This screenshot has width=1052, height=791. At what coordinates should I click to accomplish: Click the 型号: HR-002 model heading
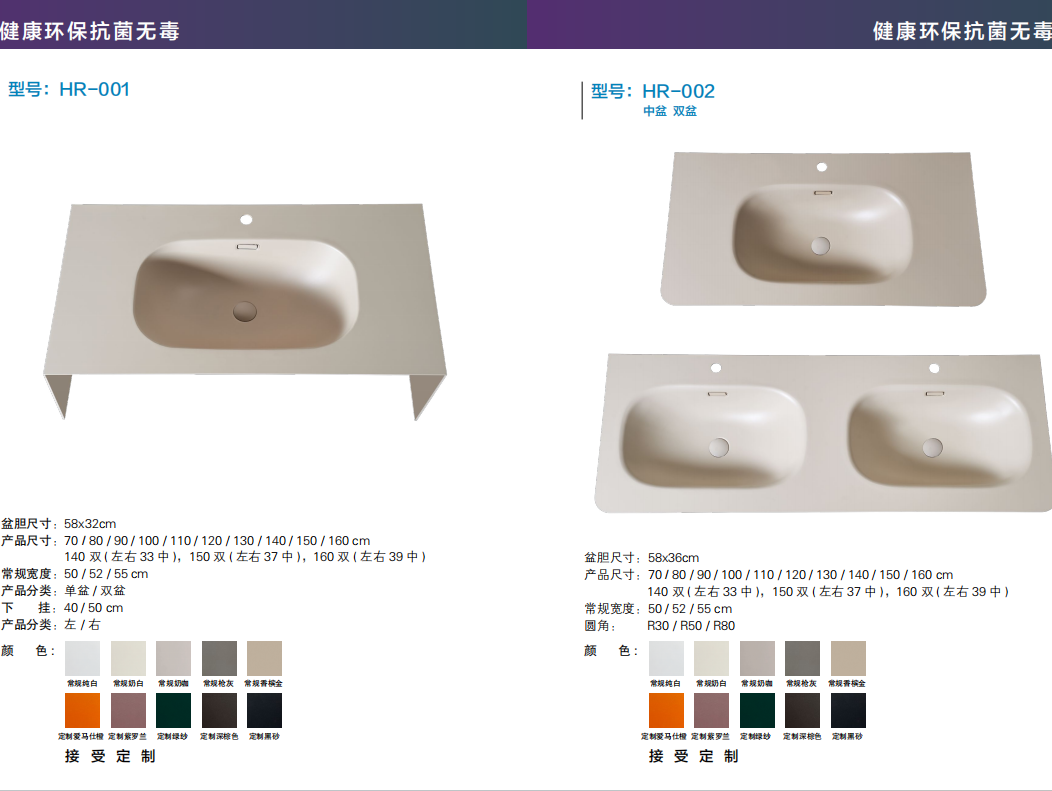point(653,91)
